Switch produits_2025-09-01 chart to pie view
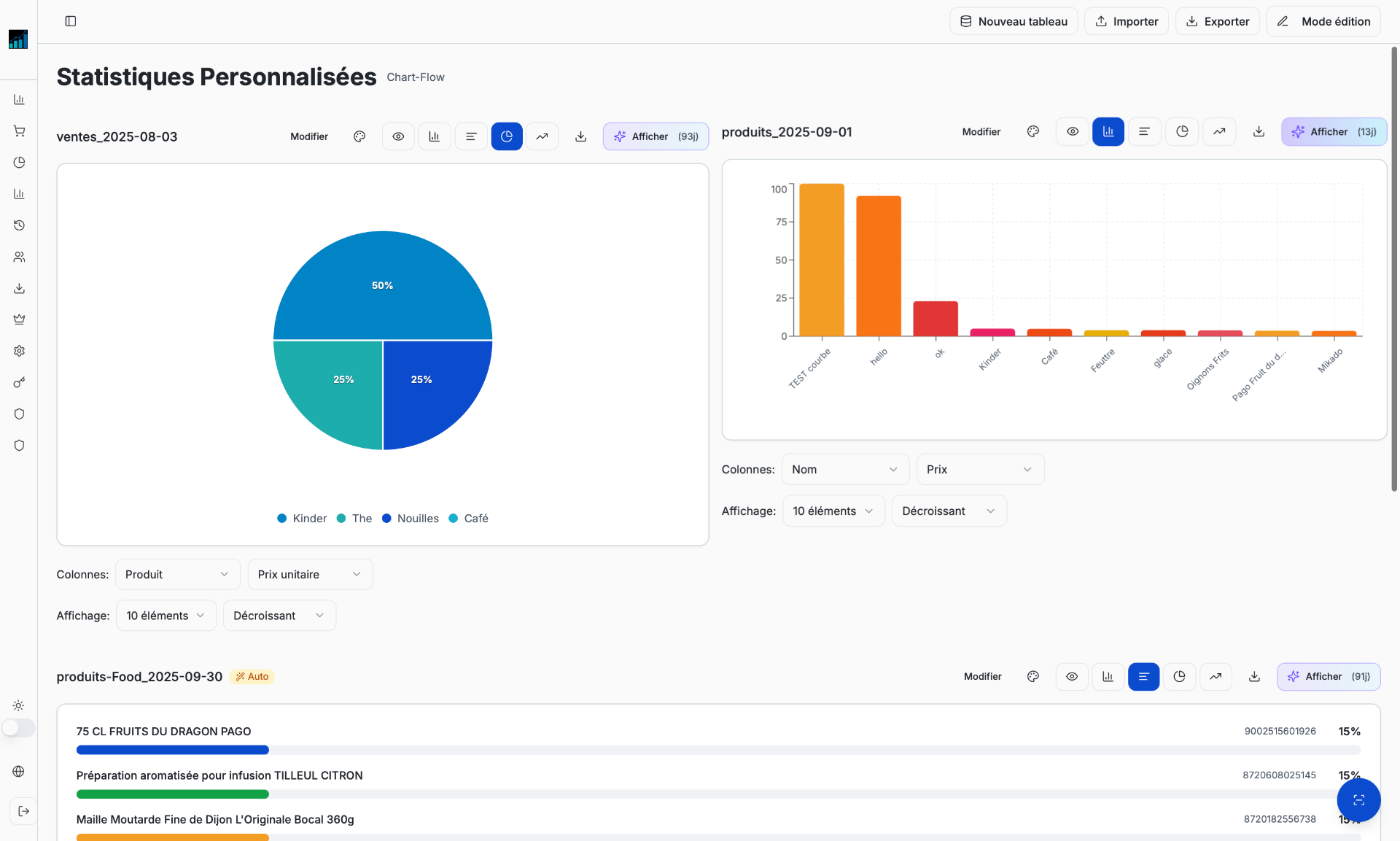Screen dimensions: 1400x841 [1182, 132]
